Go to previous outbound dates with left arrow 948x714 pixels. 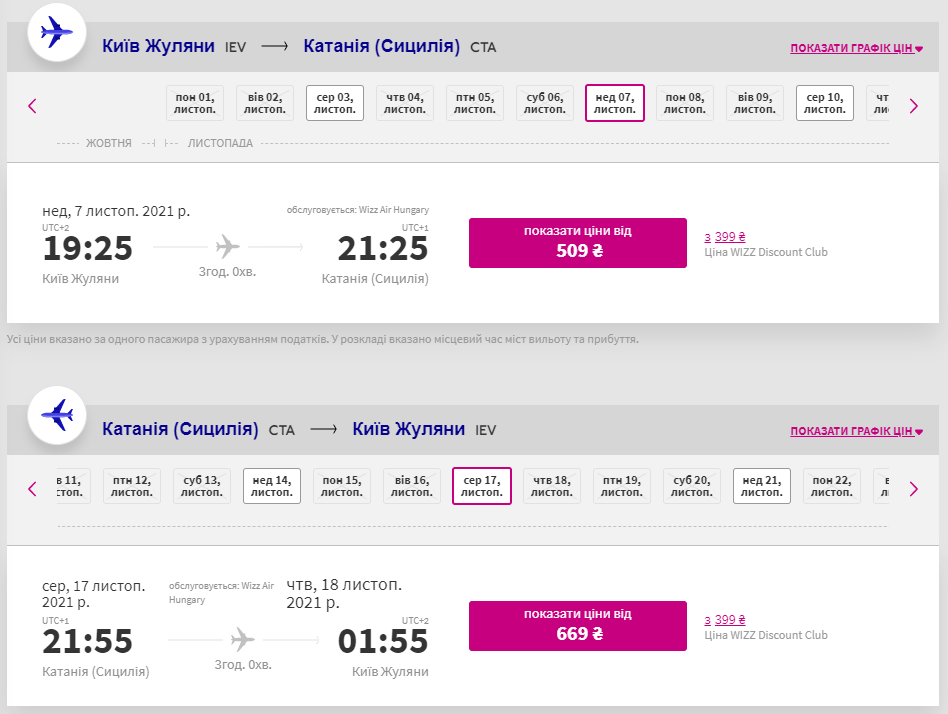(32, 105)
